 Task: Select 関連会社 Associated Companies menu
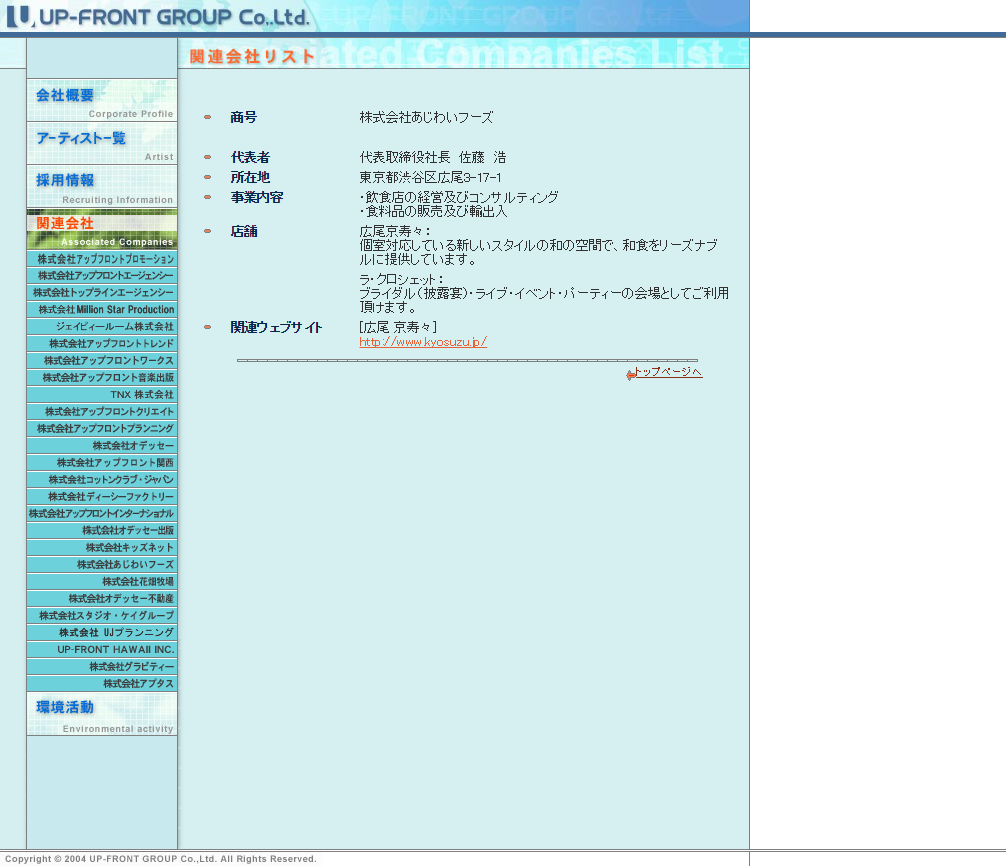(x=102, y=229)
